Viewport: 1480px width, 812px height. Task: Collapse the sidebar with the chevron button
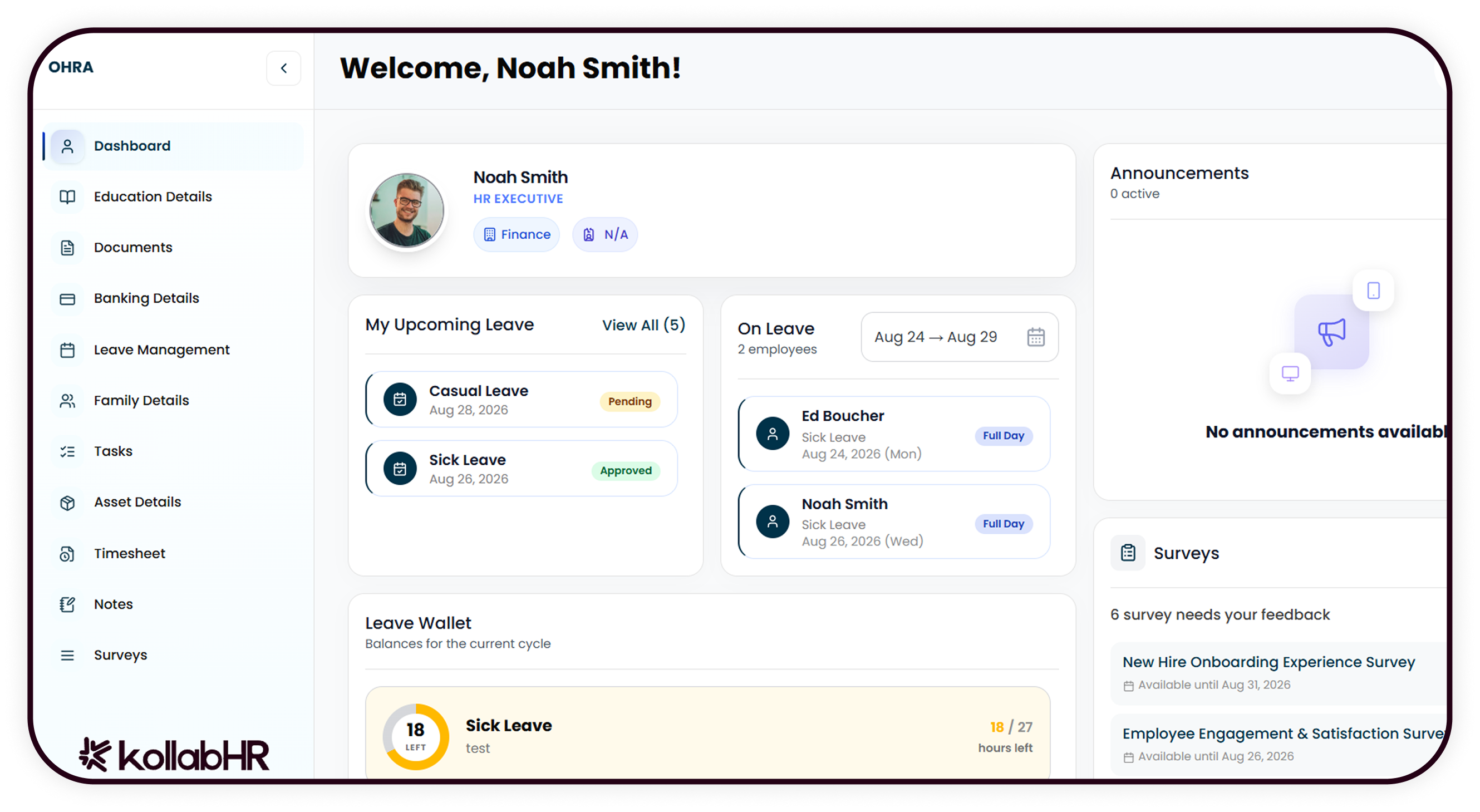pos(283,68)
